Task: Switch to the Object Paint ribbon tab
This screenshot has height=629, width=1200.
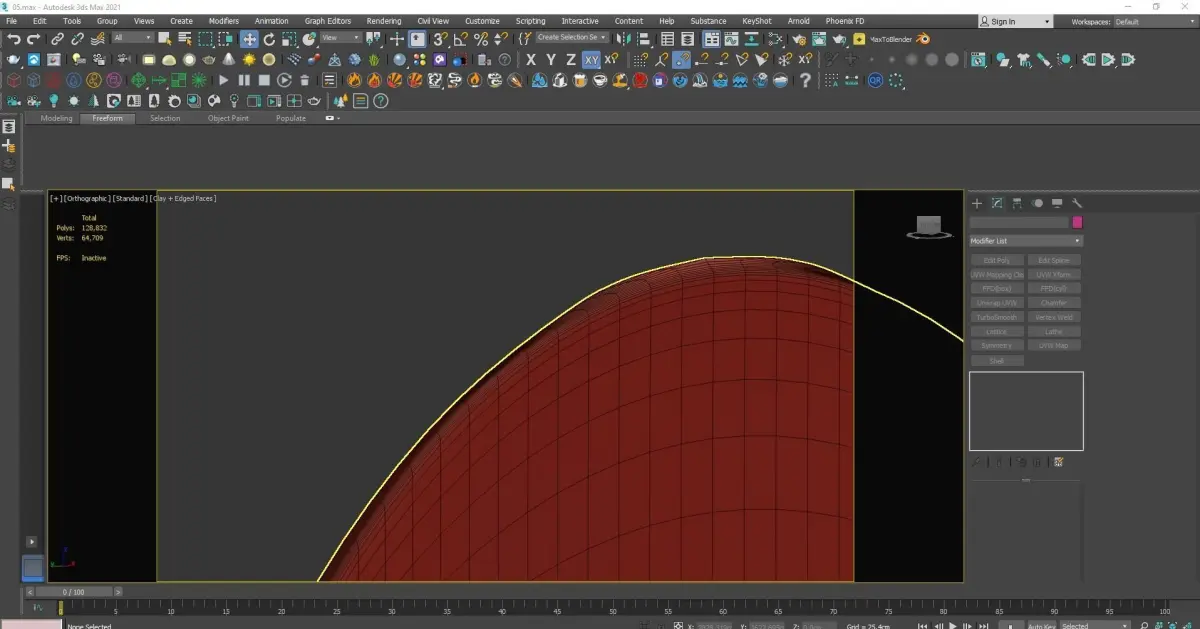Action: click(x=227, y=118)
